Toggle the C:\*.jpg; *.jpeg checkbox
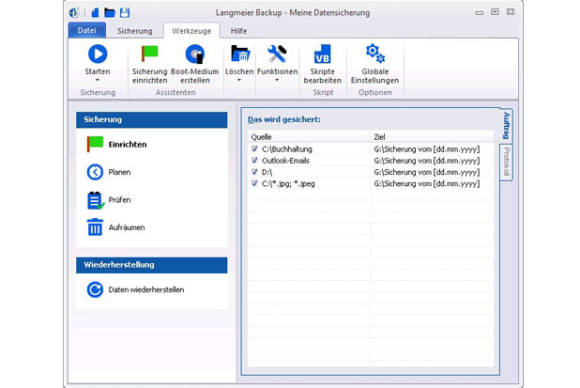The height and width of the screenshot is (388, 580). (254, 183)
